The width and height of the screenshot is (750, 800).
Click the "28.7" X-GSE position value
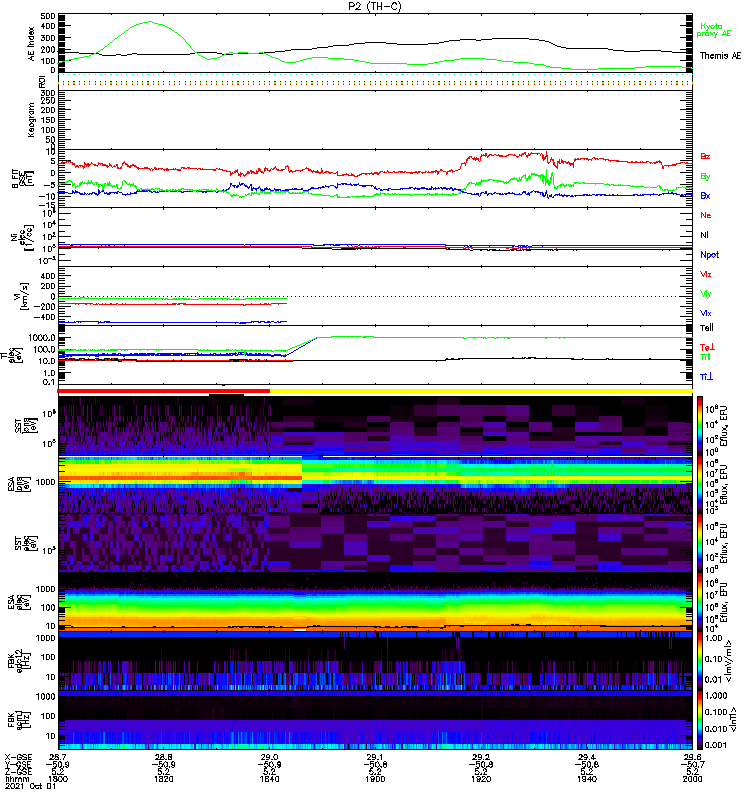58,757
